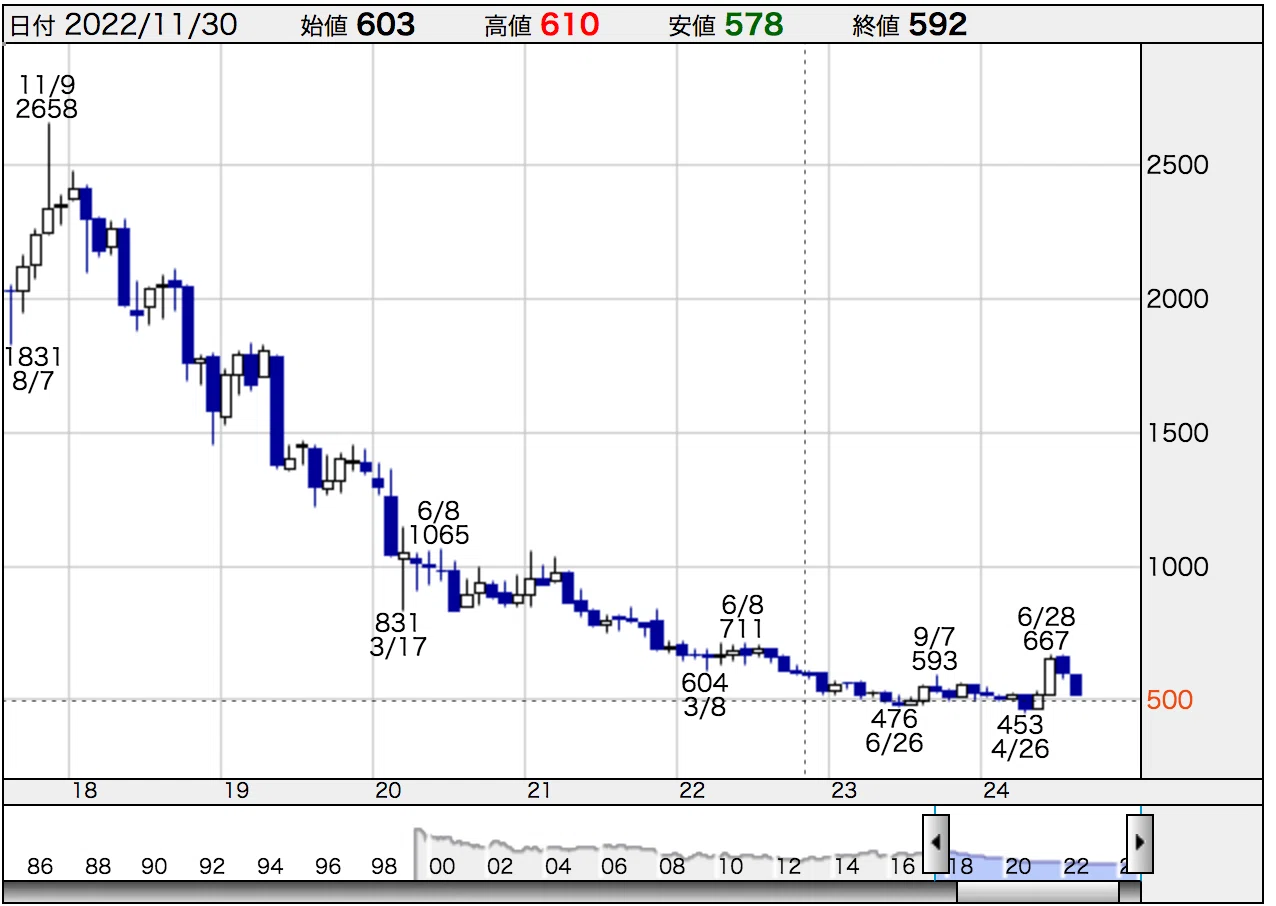Click the year 21 label on the time axis

541,791
